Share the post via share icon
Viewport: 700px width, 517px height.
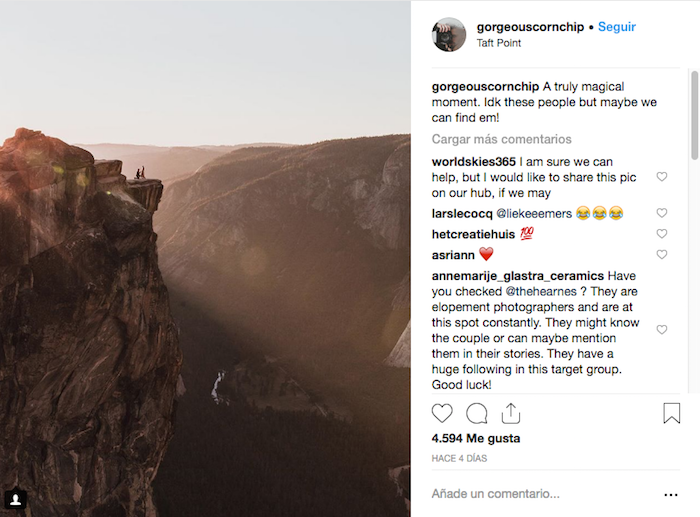[510, 412]
